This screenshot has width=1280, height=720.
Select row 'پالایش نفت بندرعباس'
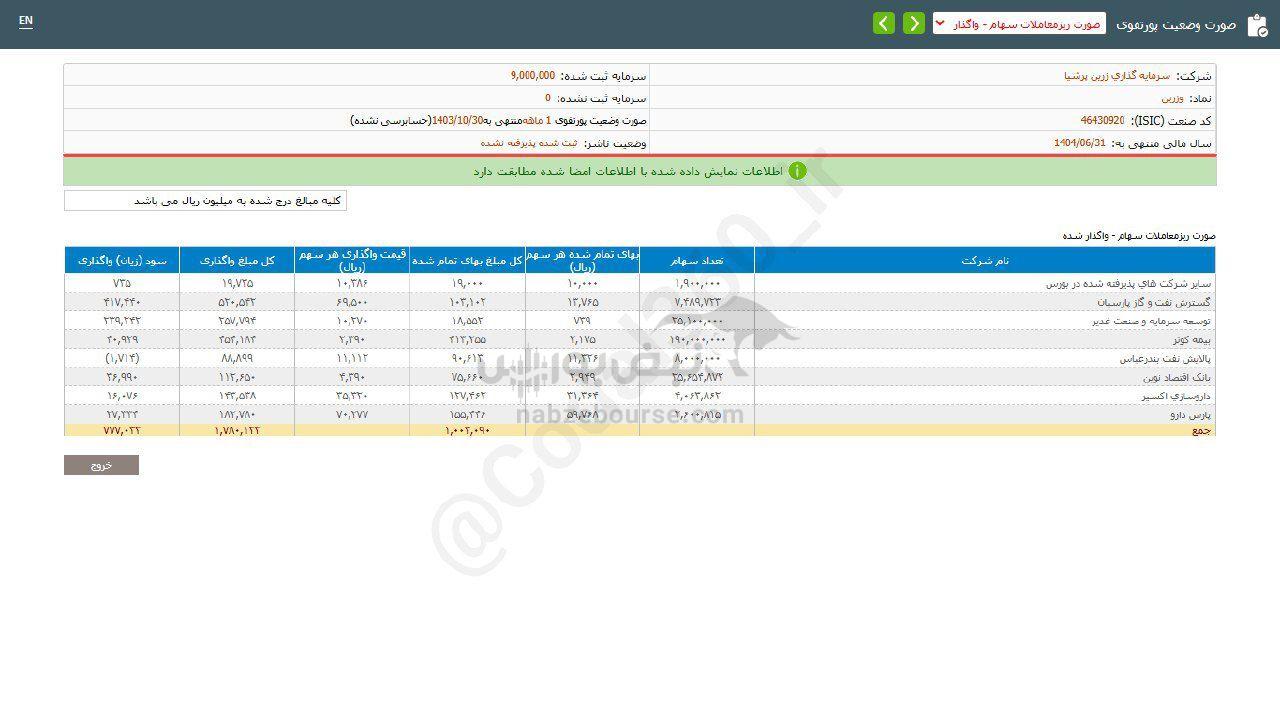pyautogui.click(x=640, y=358)
